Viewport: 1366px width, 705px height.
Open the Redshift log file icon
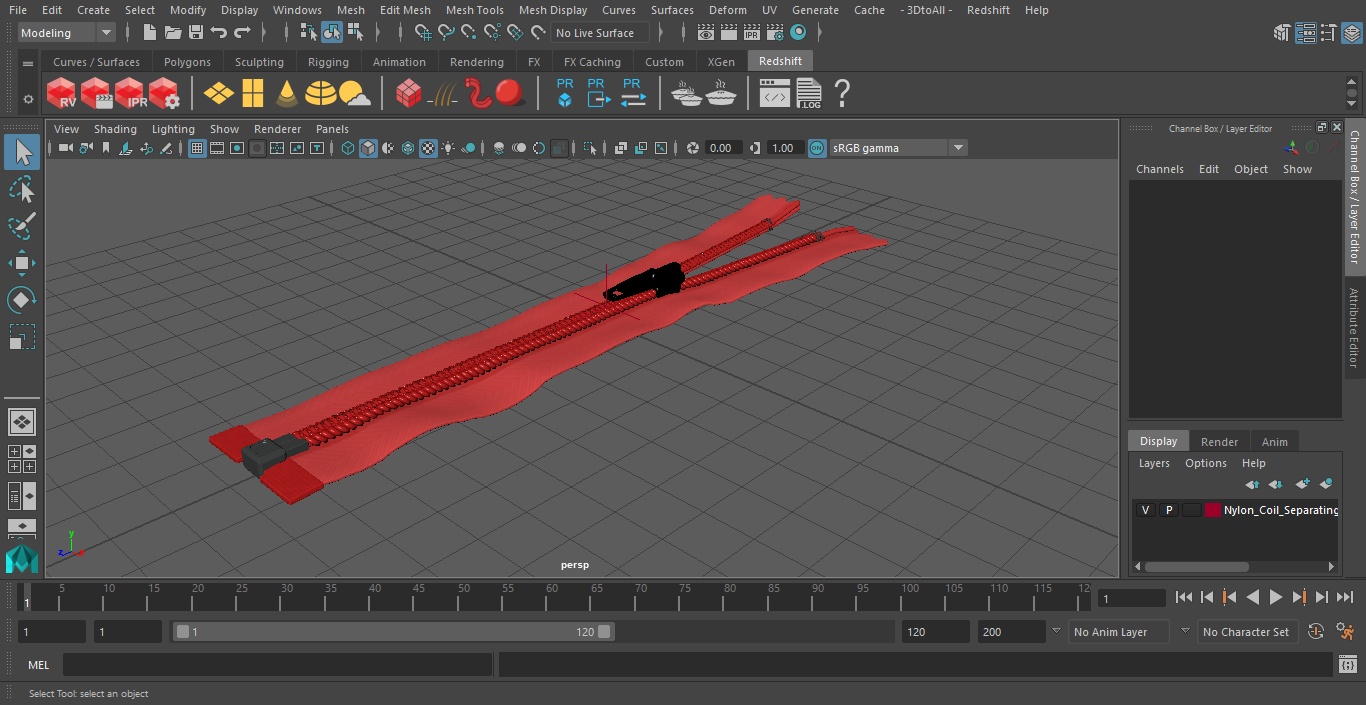click(x=808, y=93)
